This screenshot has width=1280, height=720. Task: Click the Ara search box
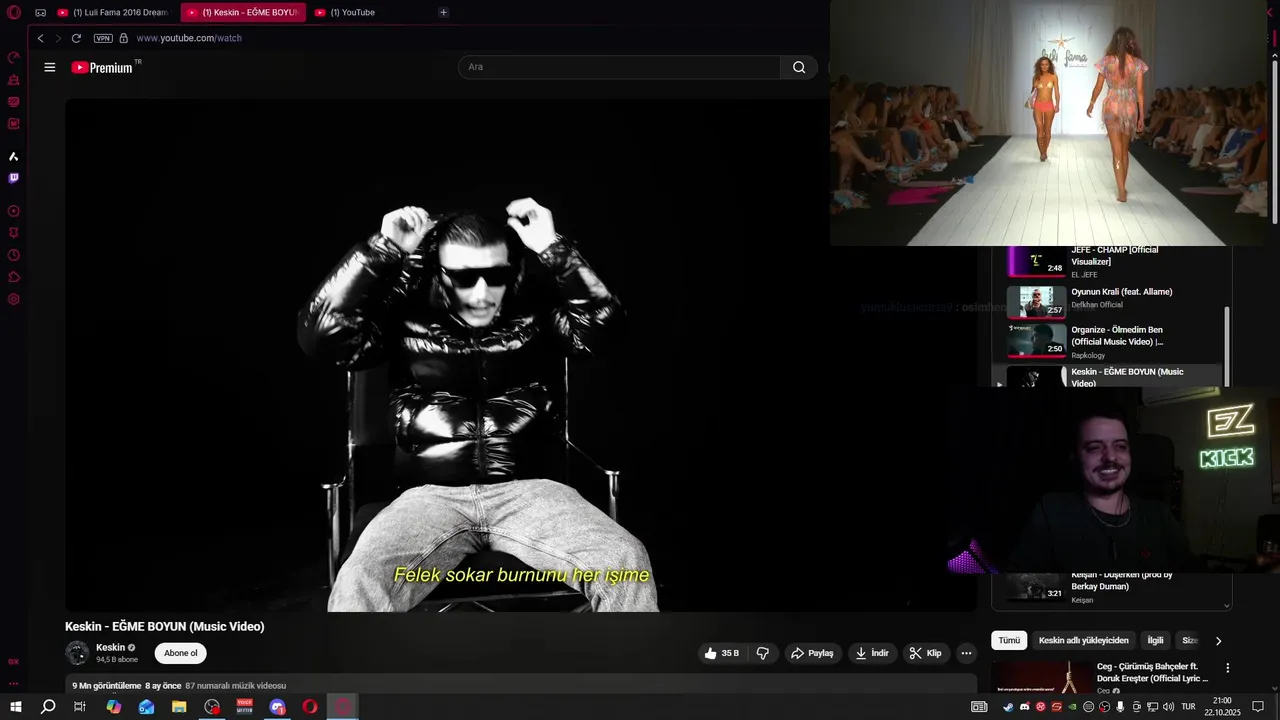coord(619,67)
